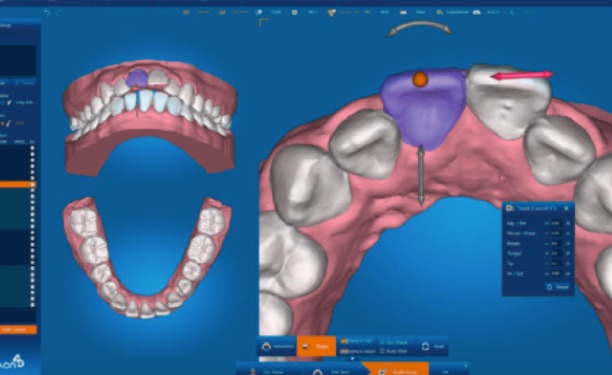The image size is (612, 375).
Task: Click the Mesial / Distal value field
Action: (x=556, y=233)
